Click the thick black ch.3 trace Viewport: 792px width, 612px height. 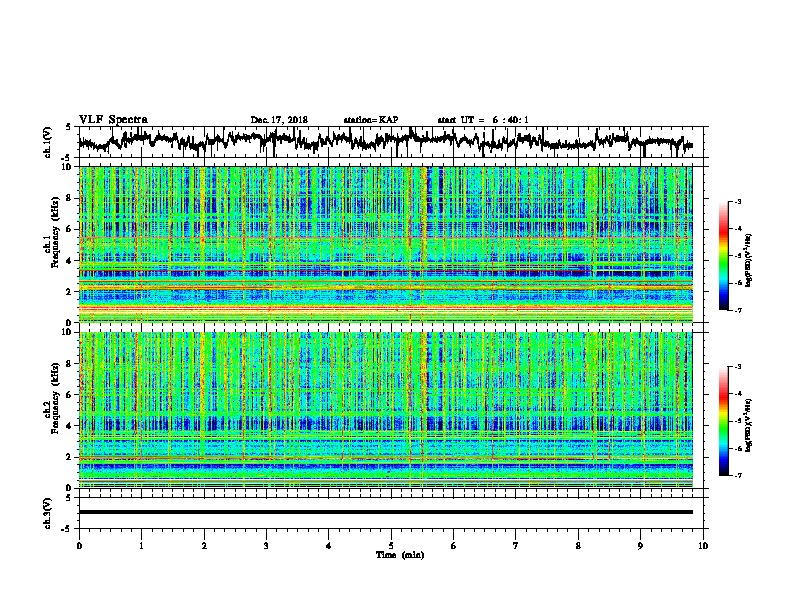pos(386,512)
